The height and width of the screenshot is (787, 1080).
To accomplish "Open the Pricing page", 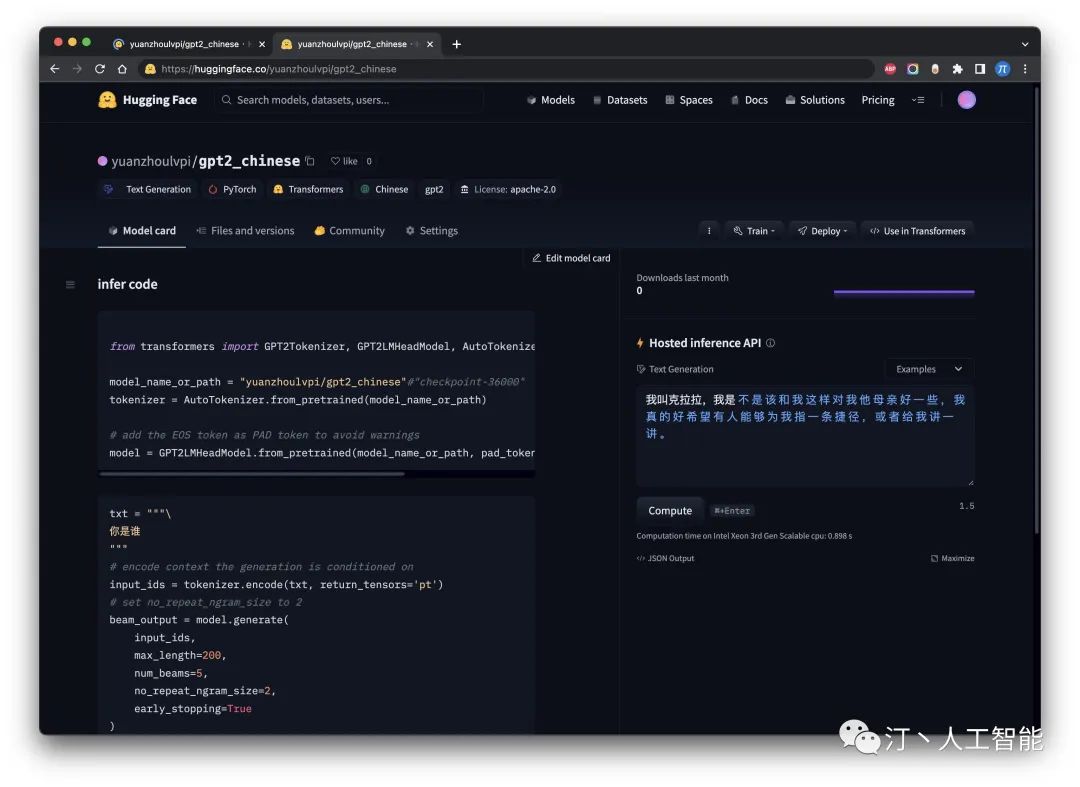I will [878, 100].
